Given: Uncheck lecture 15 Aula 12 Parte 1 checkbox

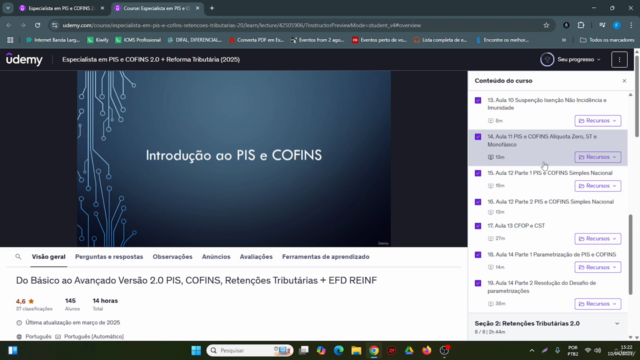Looking at the screenshot, I should click(478, 173).
